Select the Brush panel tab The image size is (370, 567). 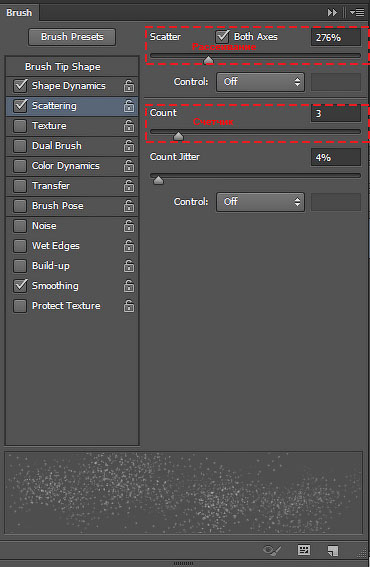(x=20, y=13)
